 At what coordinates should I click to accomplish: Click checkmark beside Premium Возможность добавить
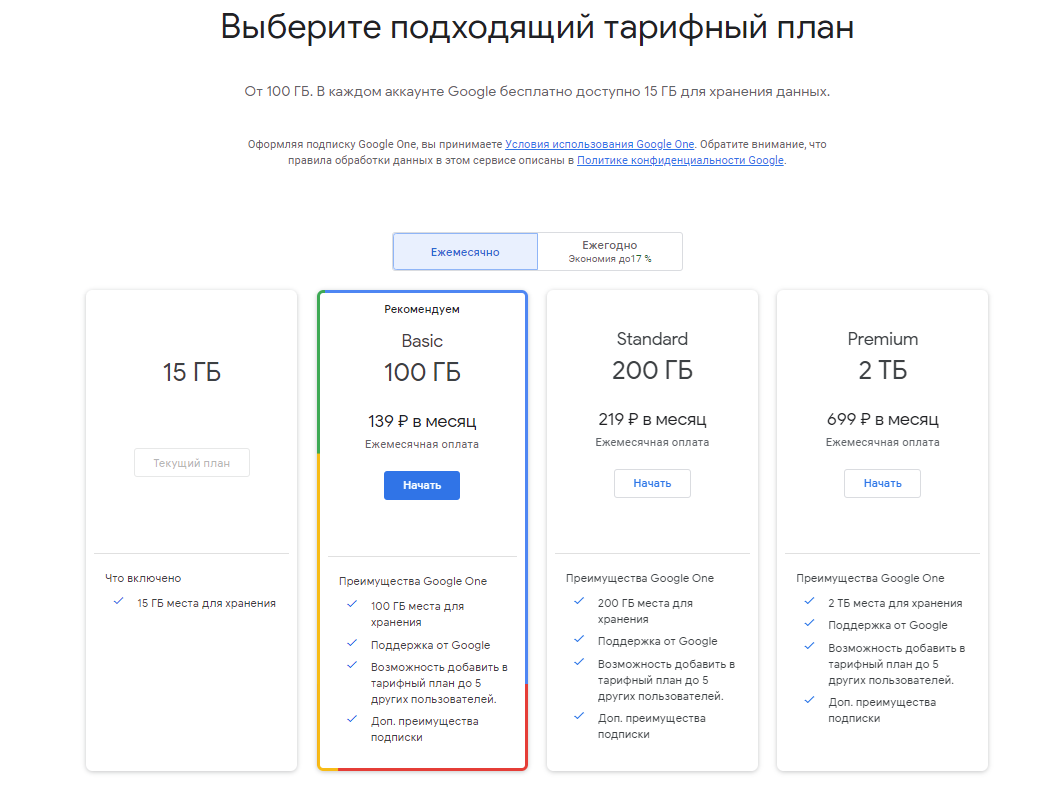(x=809, y=646)
